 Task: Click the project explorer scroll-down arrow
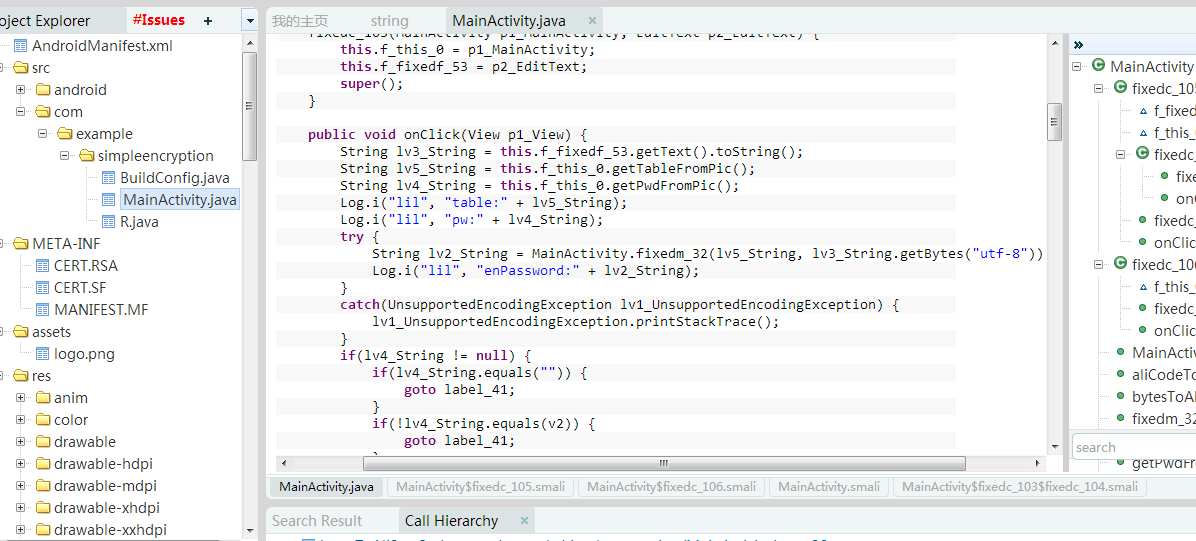(249, 530)
